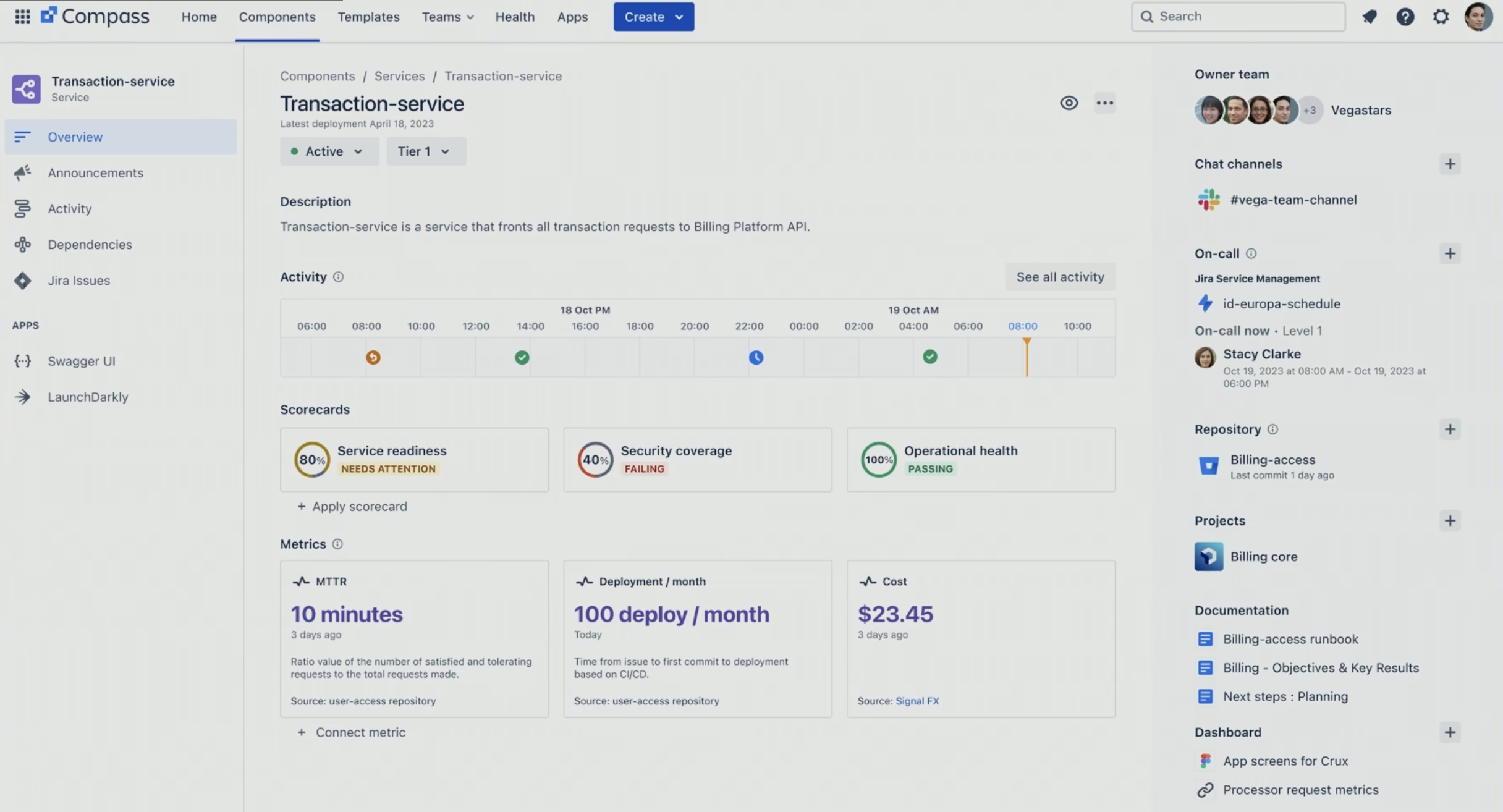
Task: Open the settings gear icon
Action: tap(1441, 17)
